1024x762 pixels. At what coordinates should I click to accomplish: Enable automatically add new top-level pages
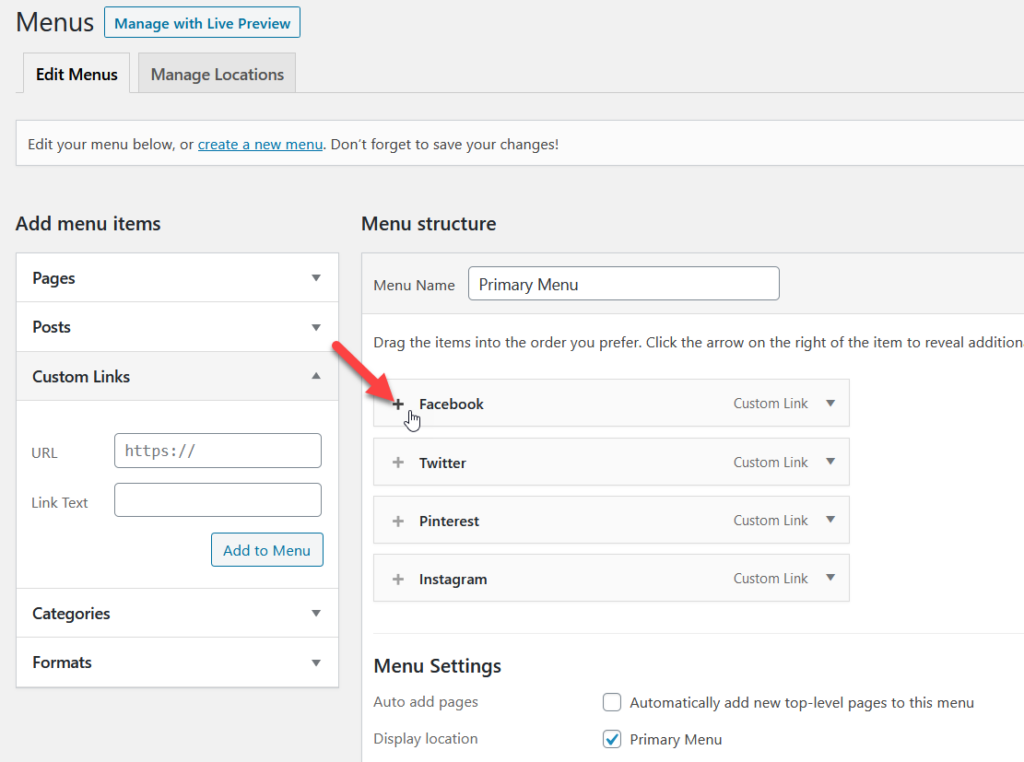[612, 702]
